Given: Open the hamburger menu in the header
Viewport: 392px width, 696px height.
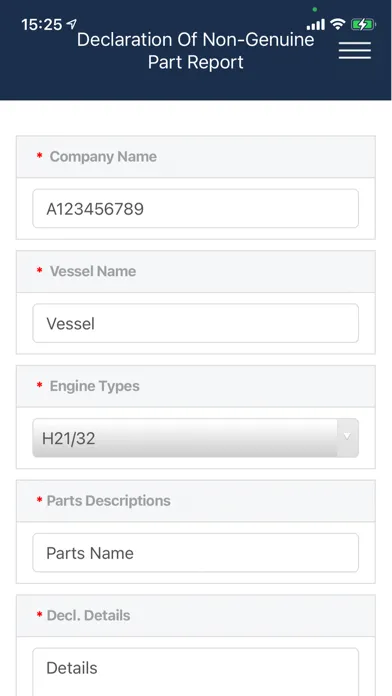Looking at the screenshot, I should pos(355,51).
